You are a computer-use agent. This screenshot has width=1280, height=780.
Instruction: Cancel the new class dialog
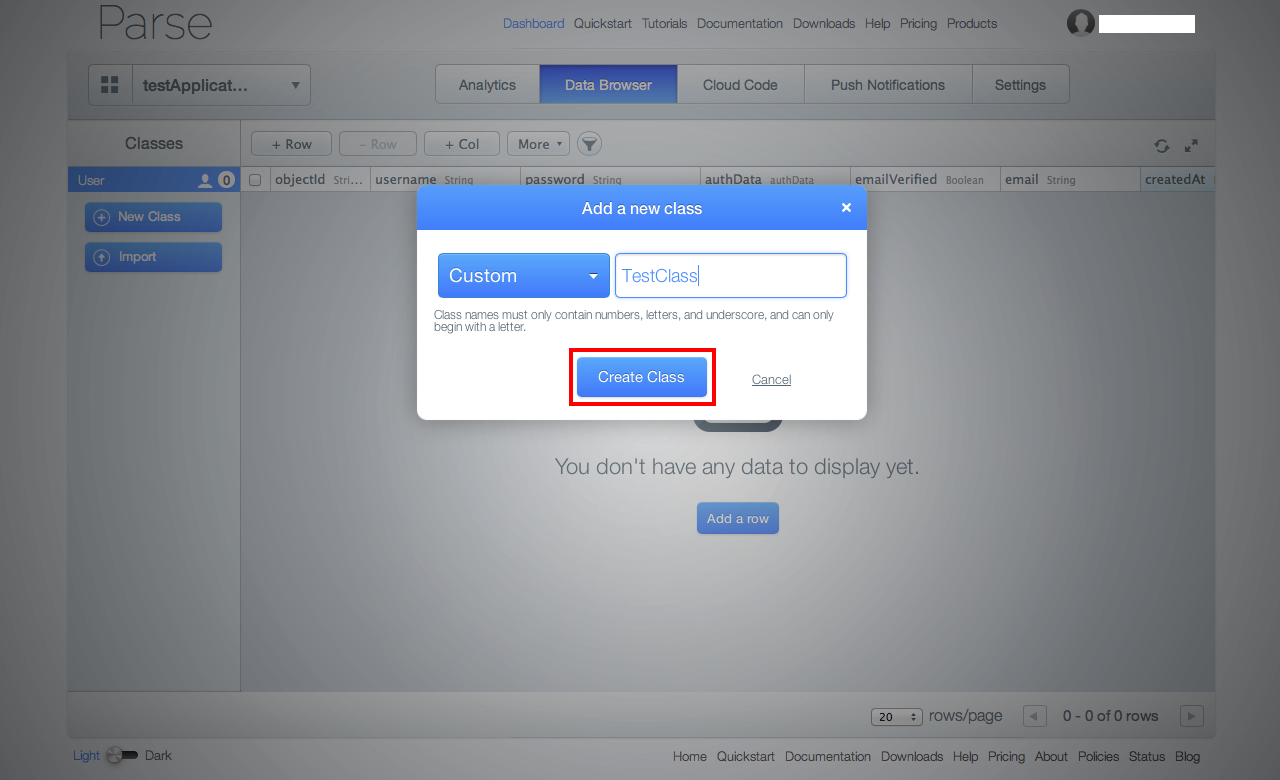click(771, 379)
